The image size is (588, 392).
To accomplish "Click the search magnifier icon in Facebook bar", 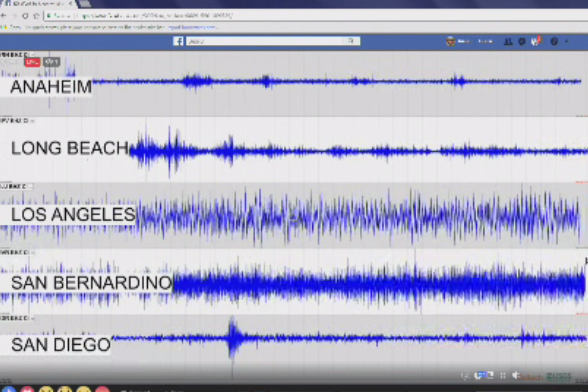I will [351, 41].
